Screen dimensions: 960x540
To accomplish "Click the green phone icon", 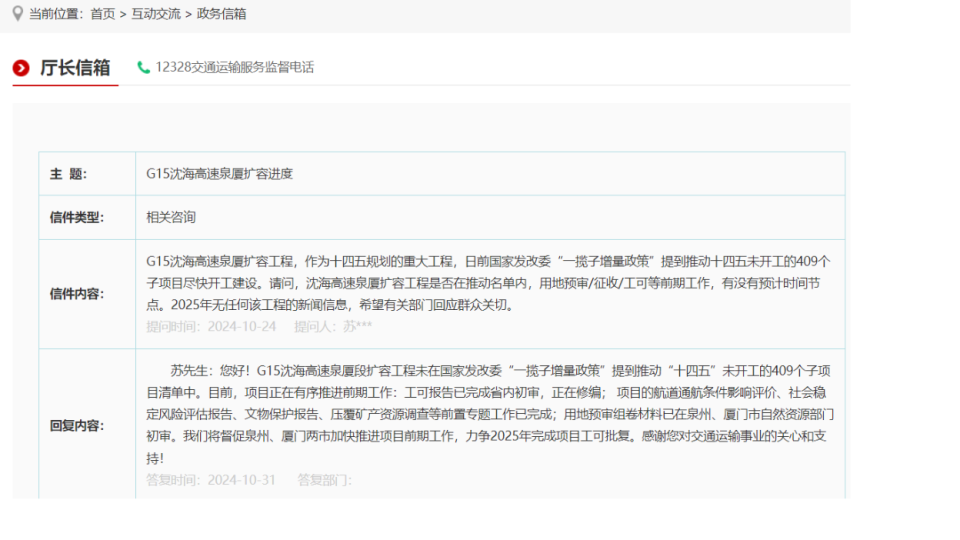I will pos(143,67).
